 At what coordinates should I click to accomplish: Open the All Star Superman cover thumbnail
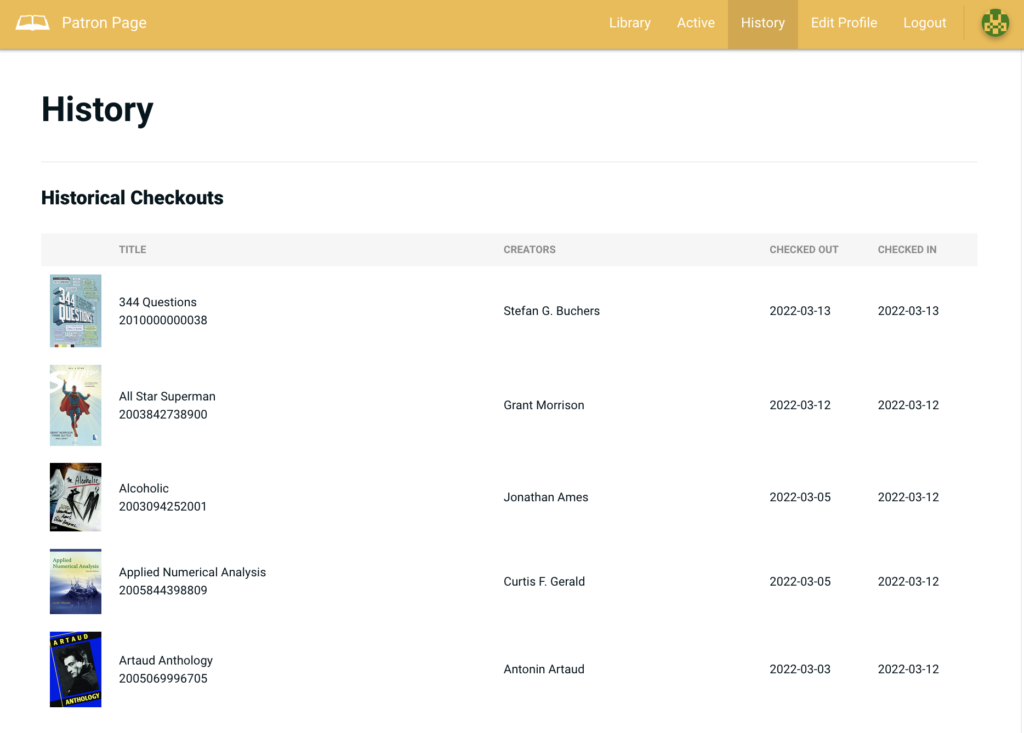click(75, 405)
